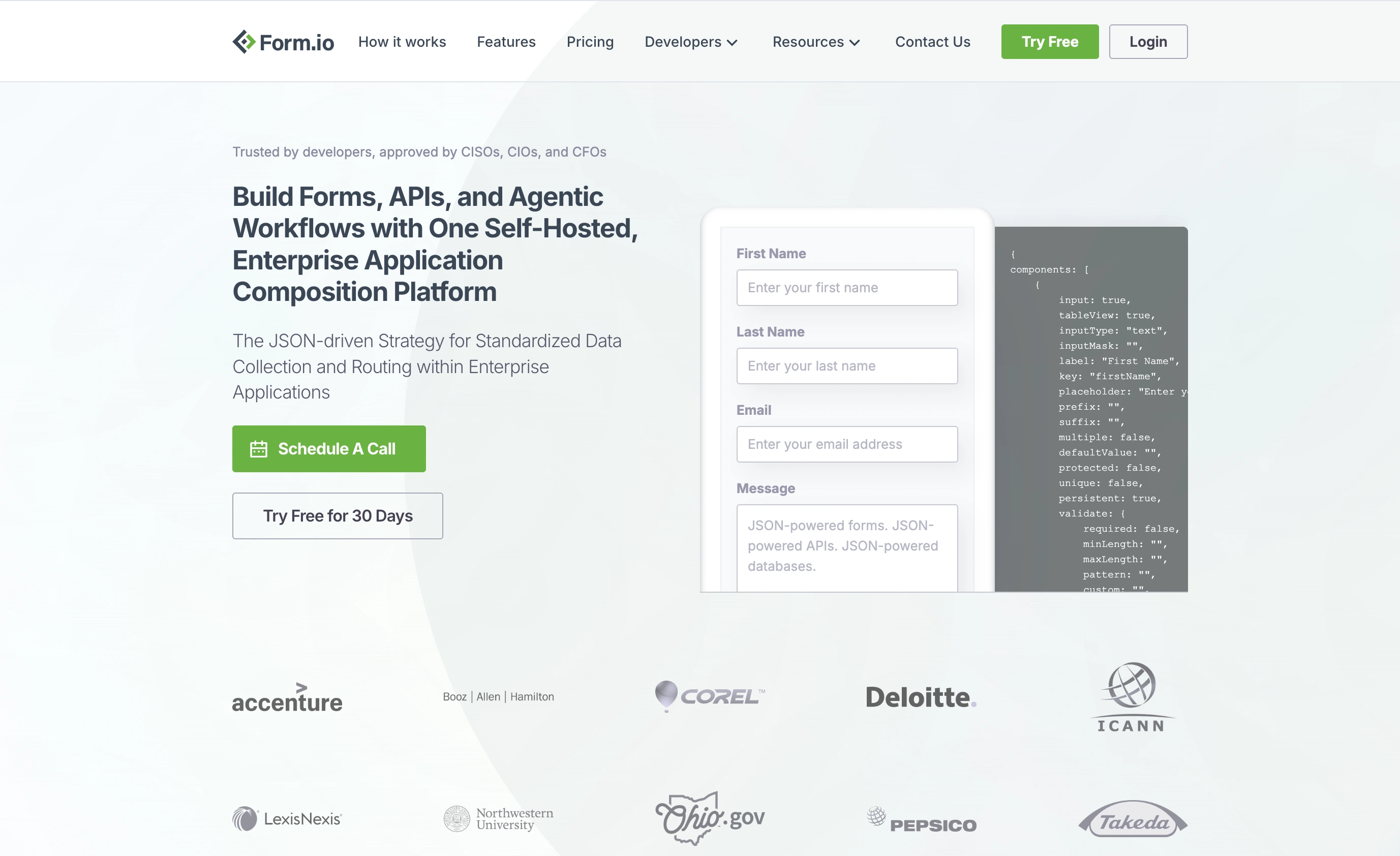The width and height of the screenshot is (1400, 856).
Task: Click the Accenture logo
Action: pyautogui.click(x=287, y=697)
